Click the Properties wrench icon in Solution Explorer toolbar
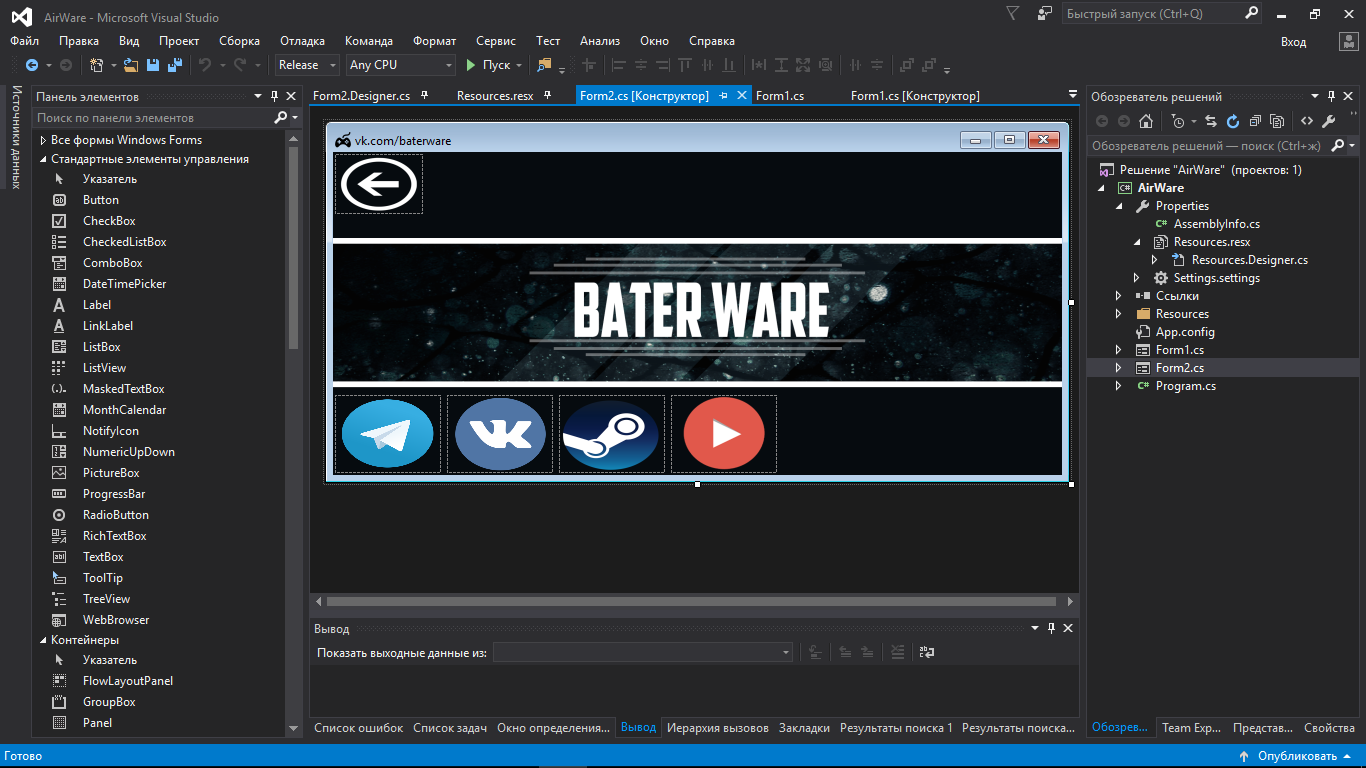This screenshot has width=1366, height=768. point(1329,121)
